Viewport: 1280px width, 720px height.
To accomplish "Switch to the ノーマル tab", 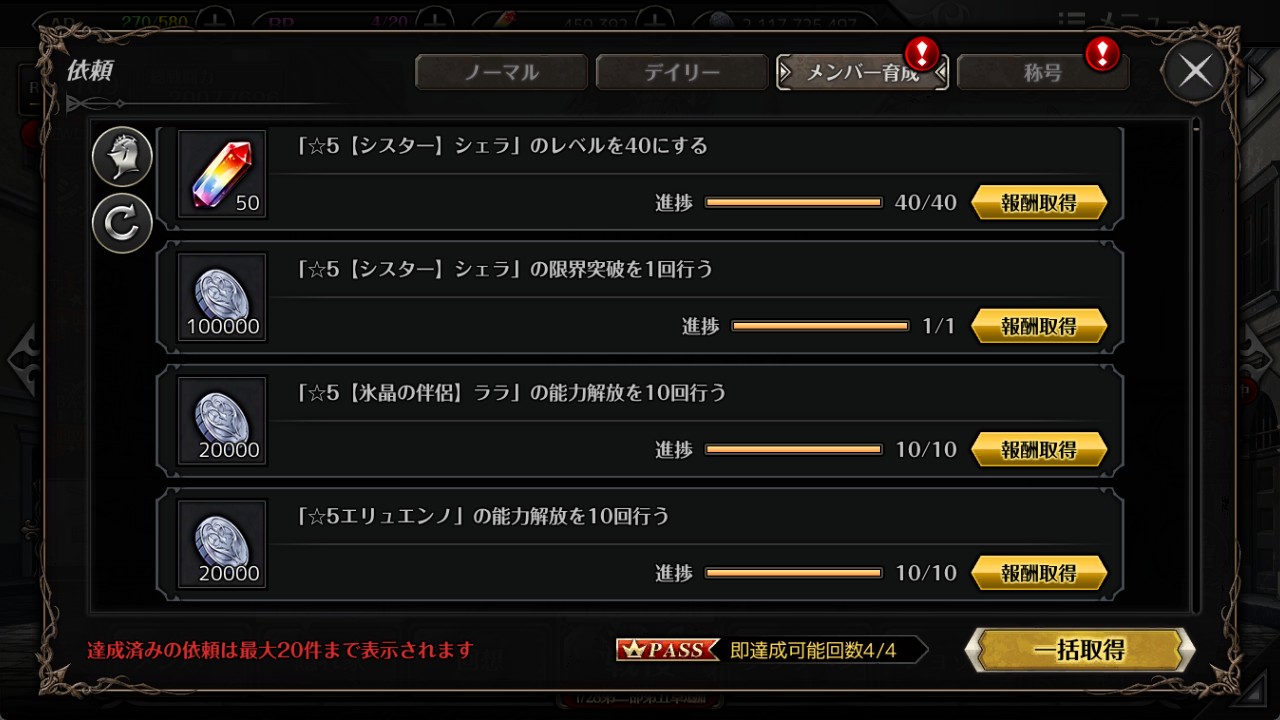I will 501,72.
